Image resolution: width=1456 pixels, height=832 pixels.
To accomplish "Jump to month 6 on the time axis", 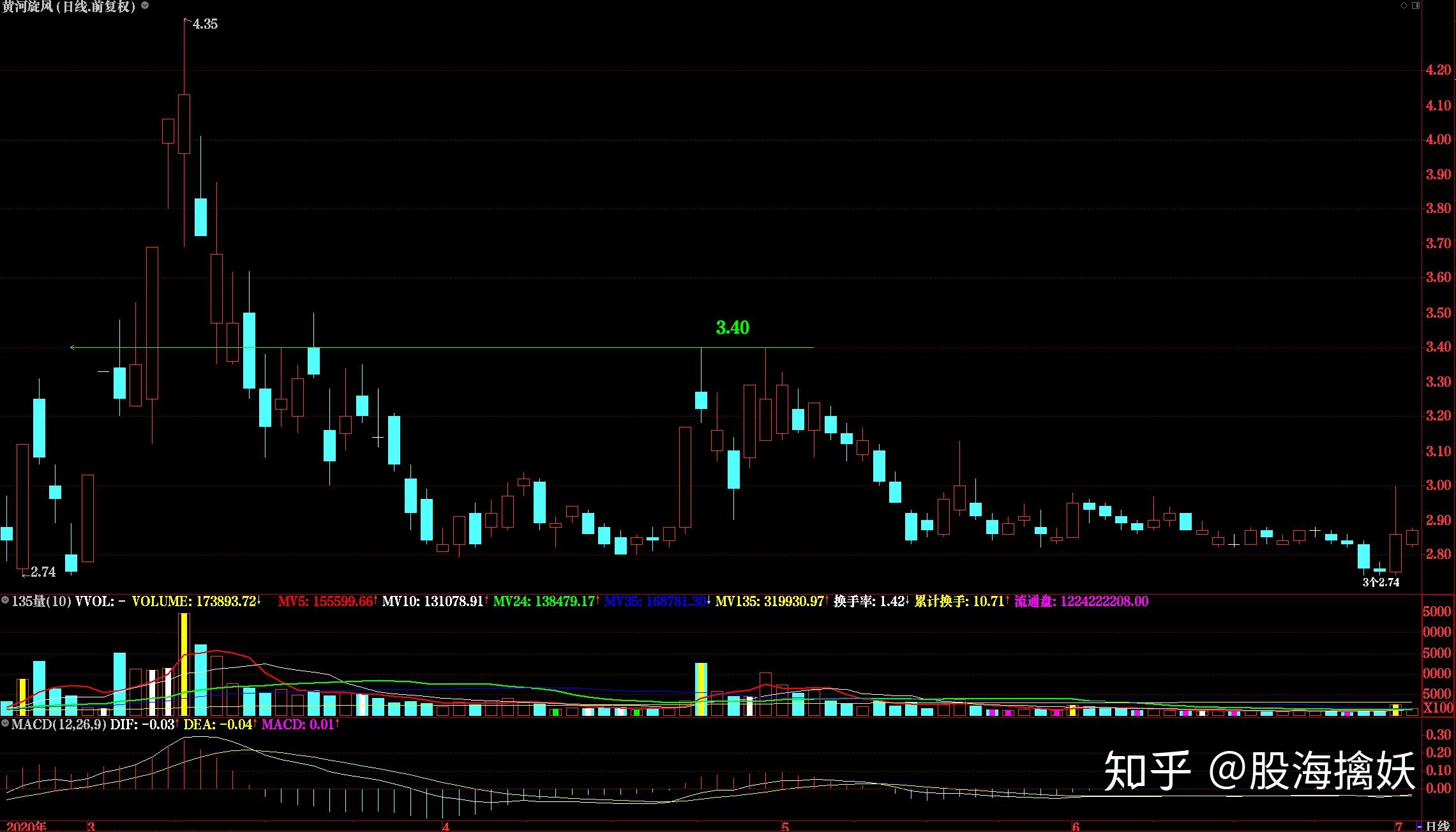I will click(x=1076, y=826).
